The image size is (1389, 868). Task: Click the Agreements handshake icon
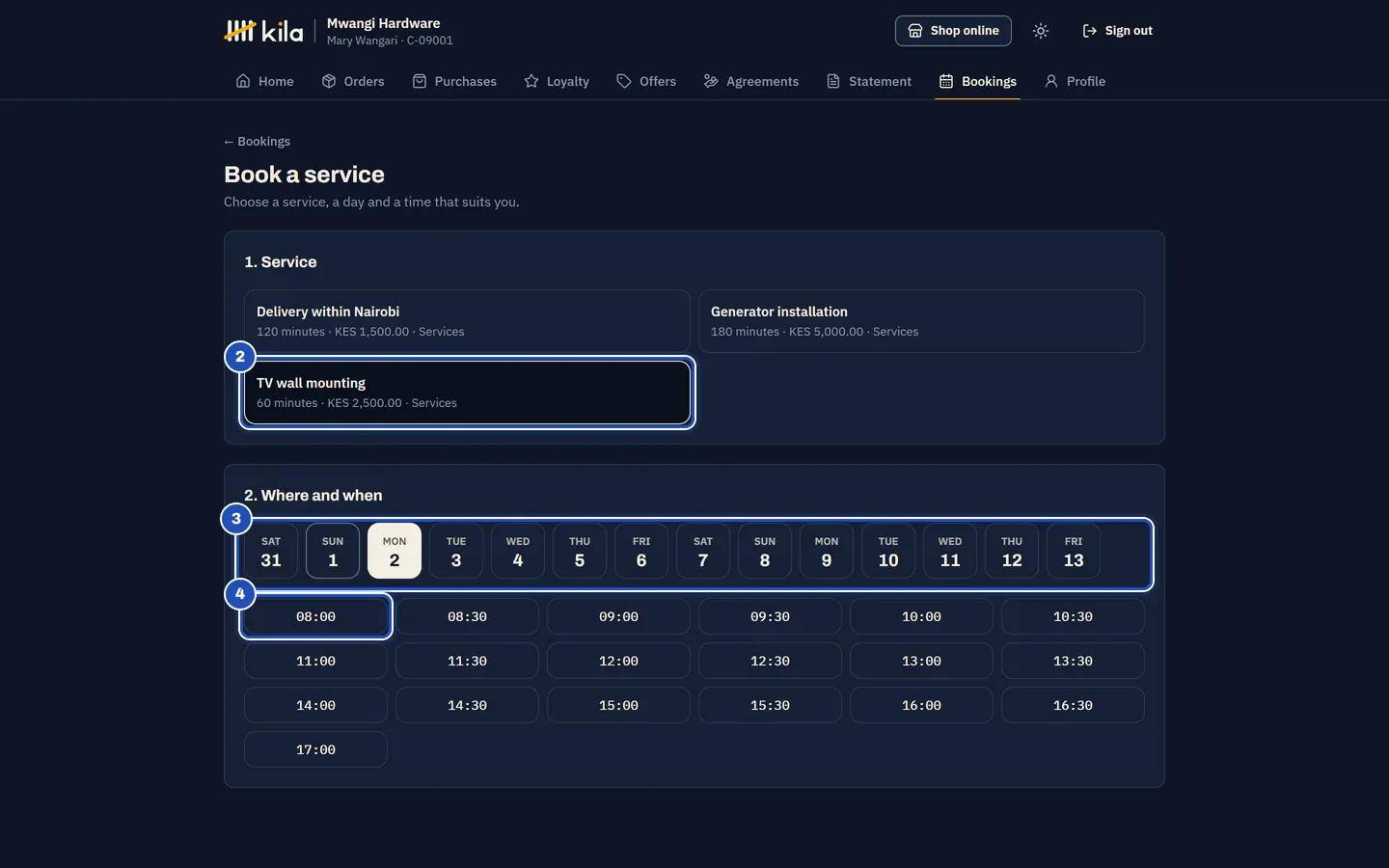pos(711,81)
